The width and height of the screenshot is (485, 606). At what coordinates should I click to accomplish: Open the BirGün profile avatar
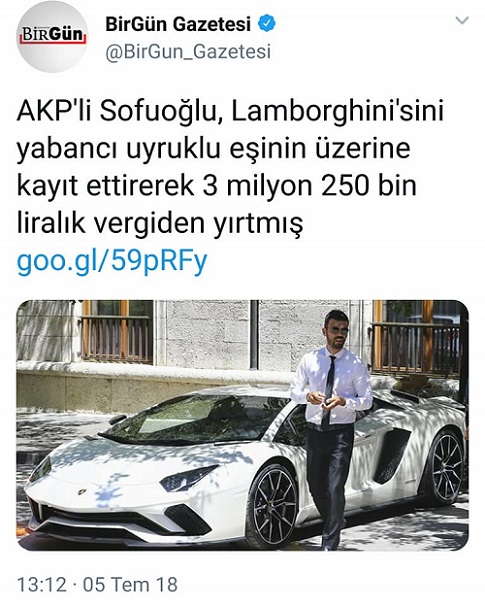52,39
